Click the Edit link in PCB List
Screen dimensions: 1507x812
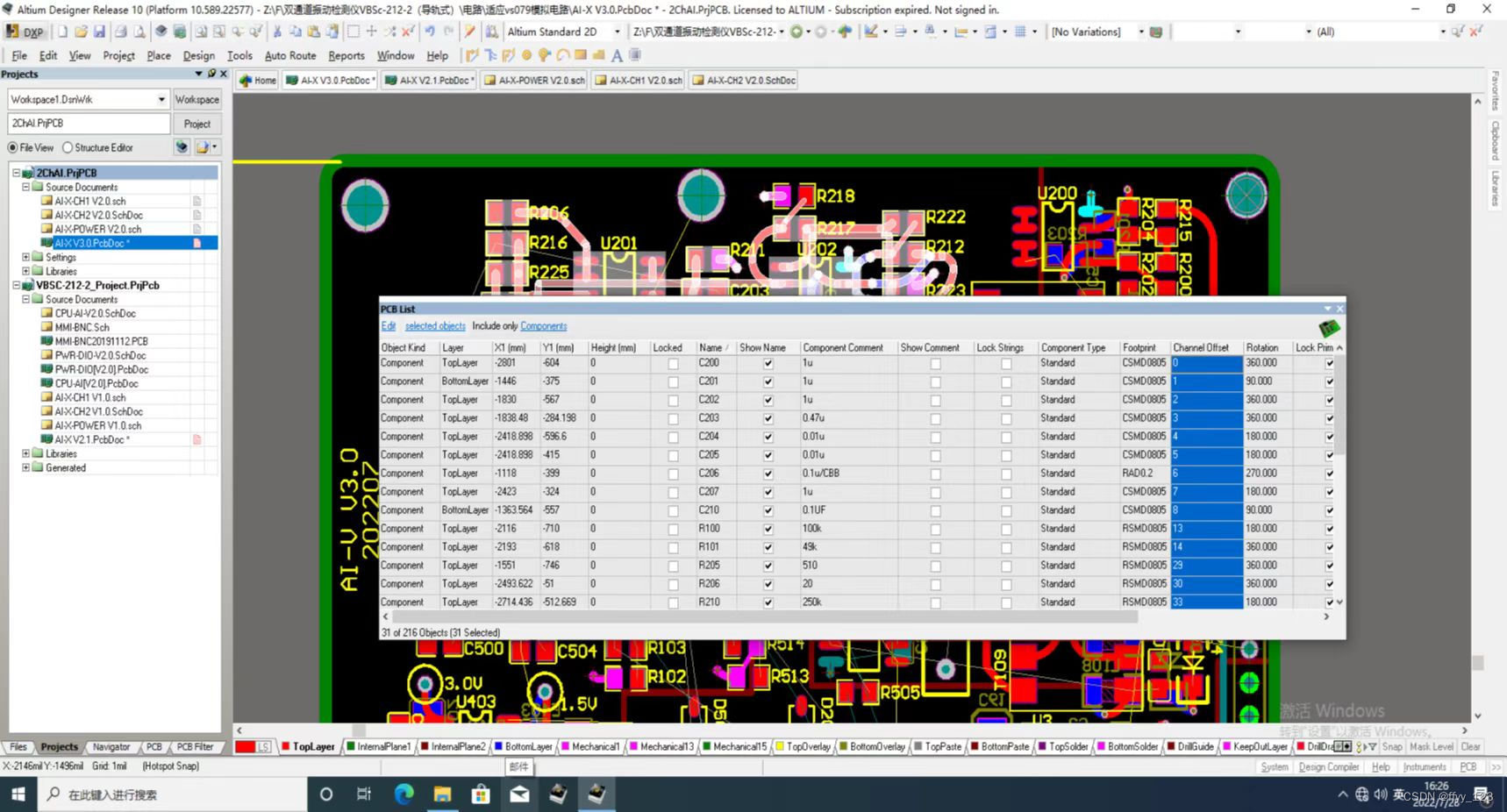pyautogui.click(x=389, y=326)
